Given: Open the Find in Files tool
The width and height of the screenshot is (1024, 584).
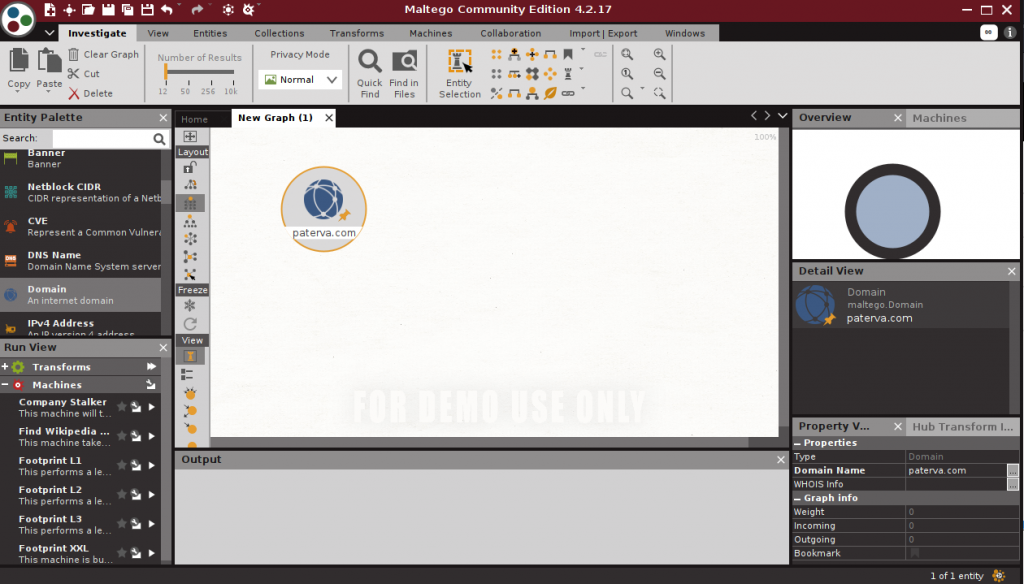Looking at the screenshot, I should point(404,74).
